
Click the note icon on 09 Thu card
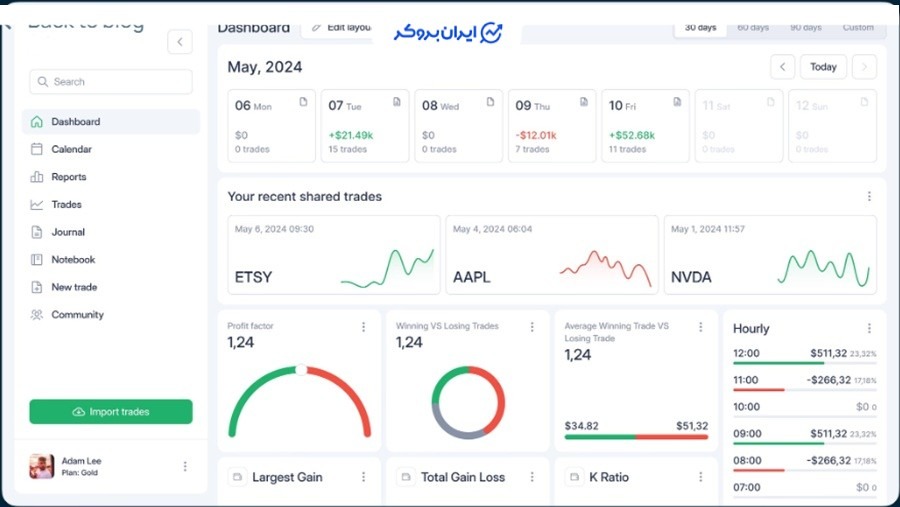pyautogui.click(x=583, y=103)
